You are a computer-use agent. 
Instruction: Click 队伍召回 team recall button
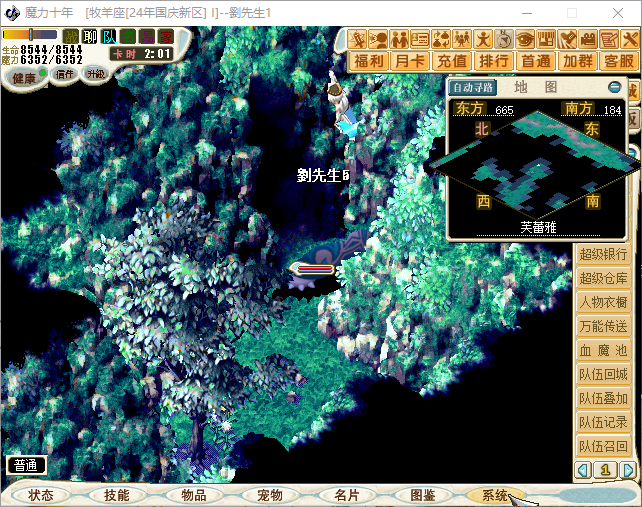click(x=603, y=446)
